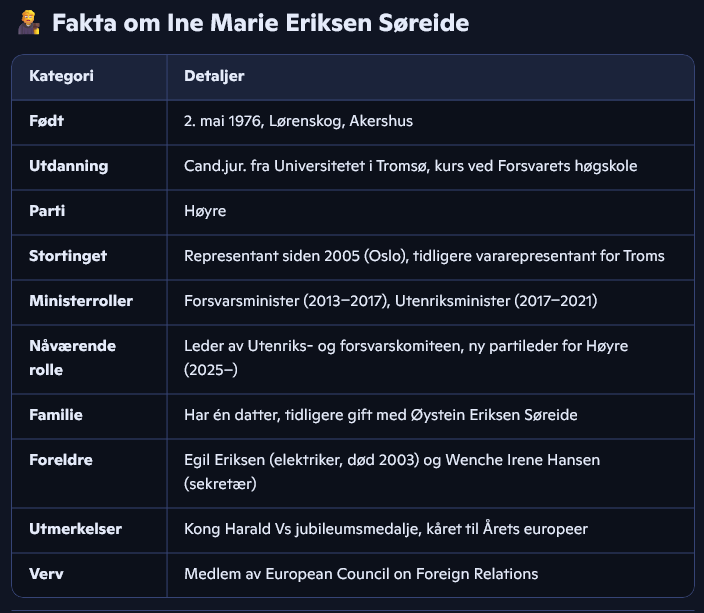Click the "Leder av Utenriks- og forsvarskomiteen" cell
The width and height of the screenshot is (704, 613).
[x=406, y=357]
